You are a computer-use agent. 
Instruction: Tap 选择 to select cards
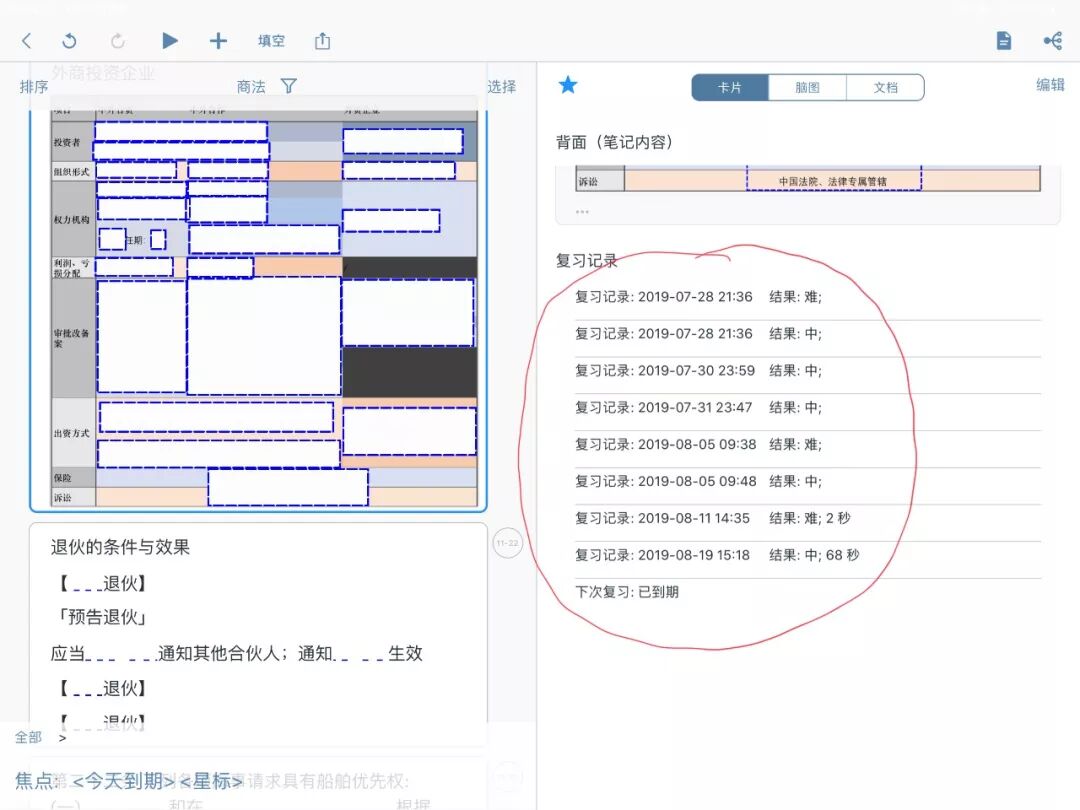(x=501, y=87)
